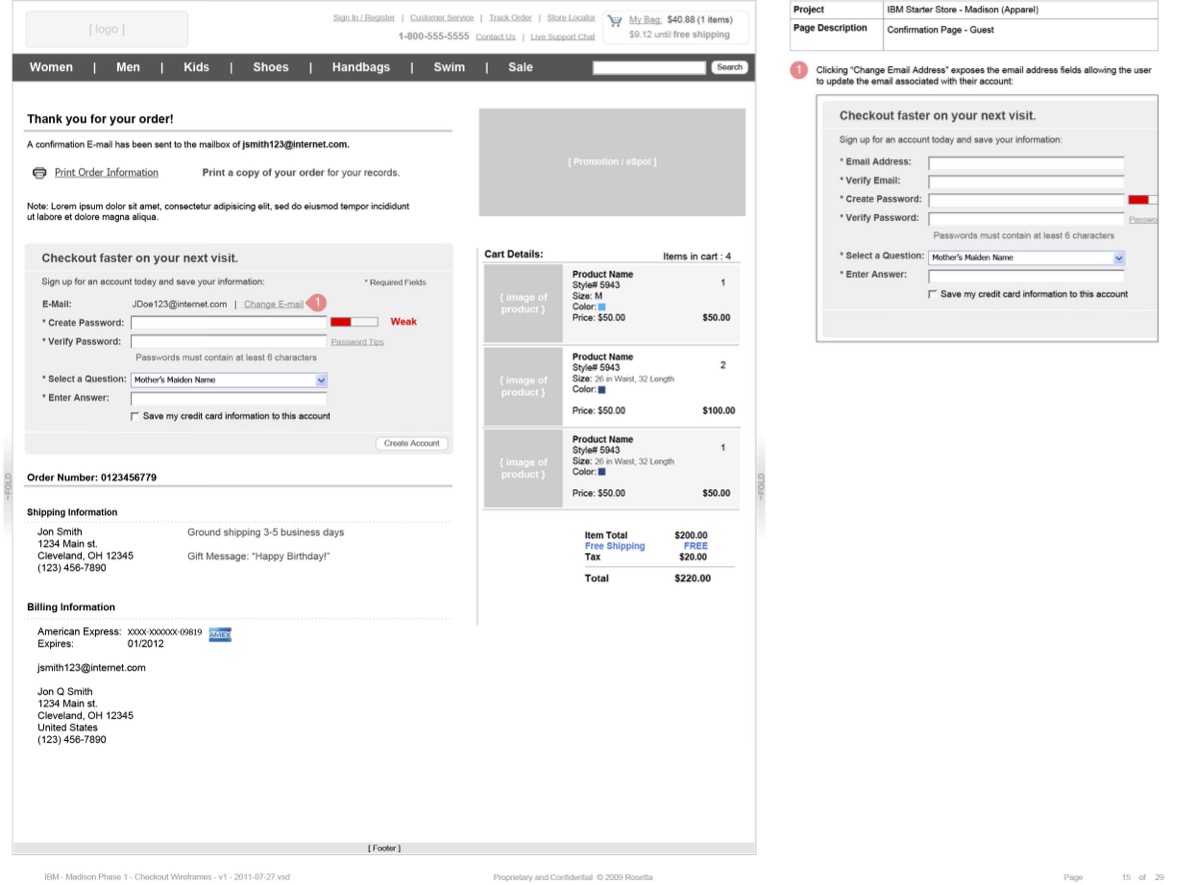1196x885 pixels.
Task: Check Save my credit card box in annotation panel
Action: tap(932, 294)
